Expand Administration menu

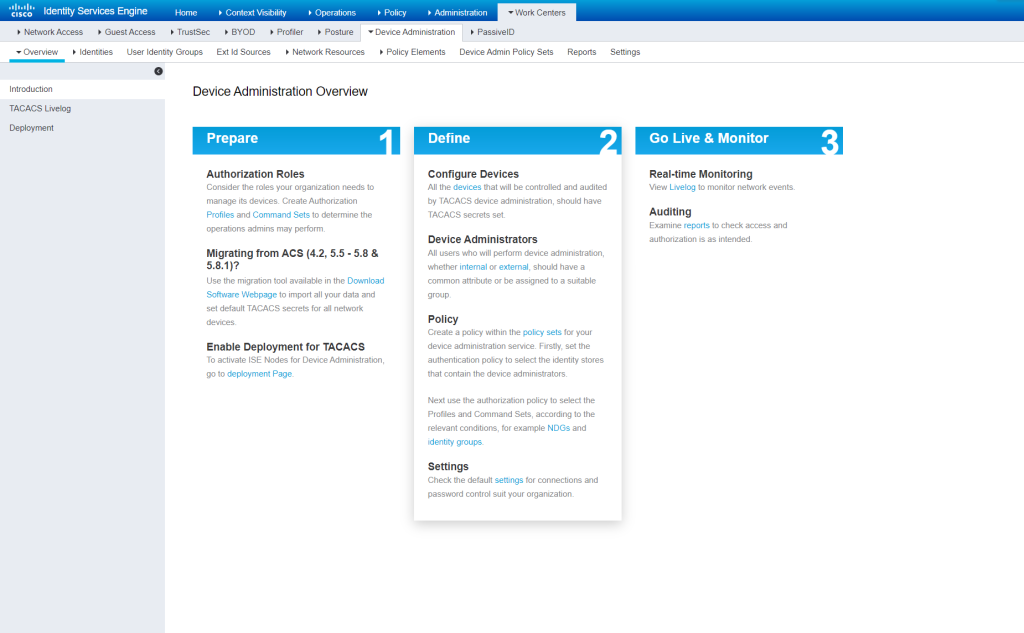[457, 12]
